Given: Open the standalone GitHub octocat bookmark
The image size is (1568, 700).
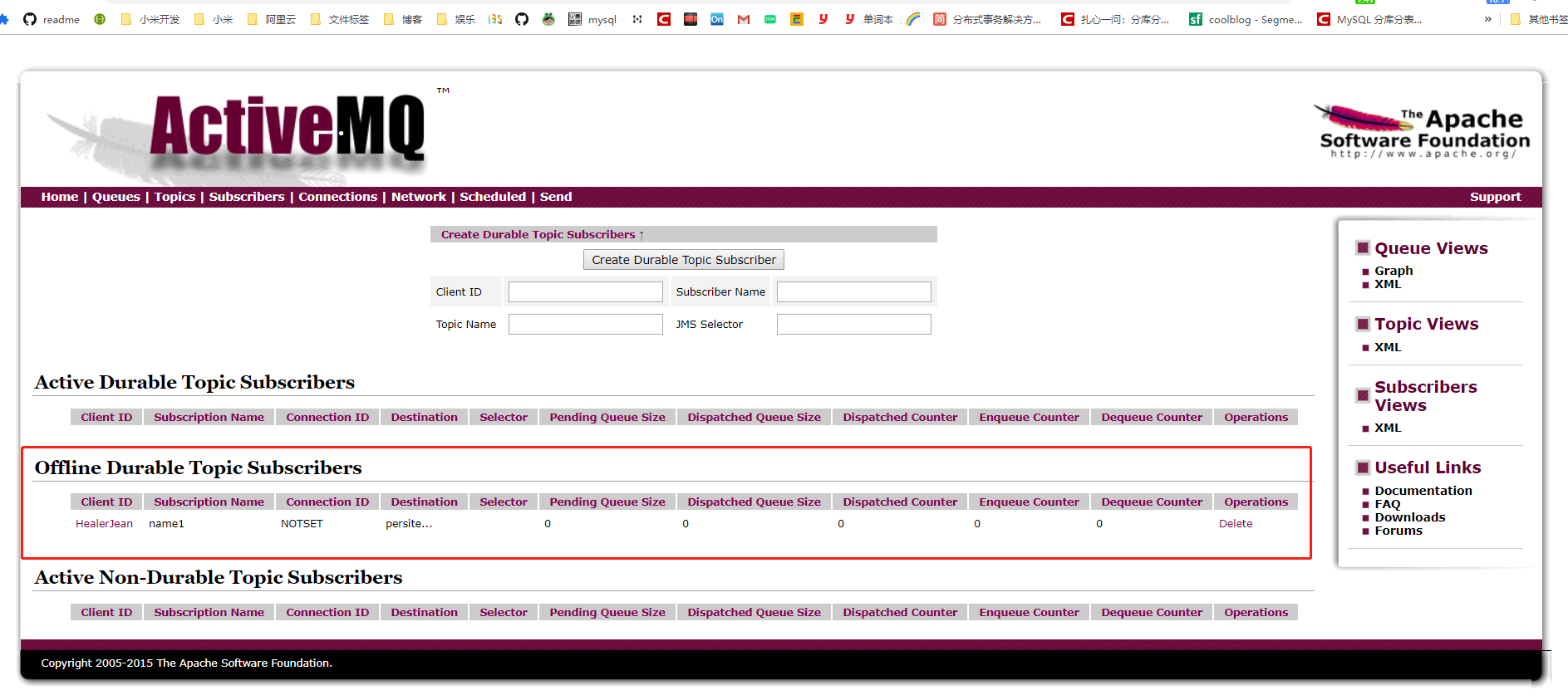Looking at the screenshot, I should pos(522,19).
